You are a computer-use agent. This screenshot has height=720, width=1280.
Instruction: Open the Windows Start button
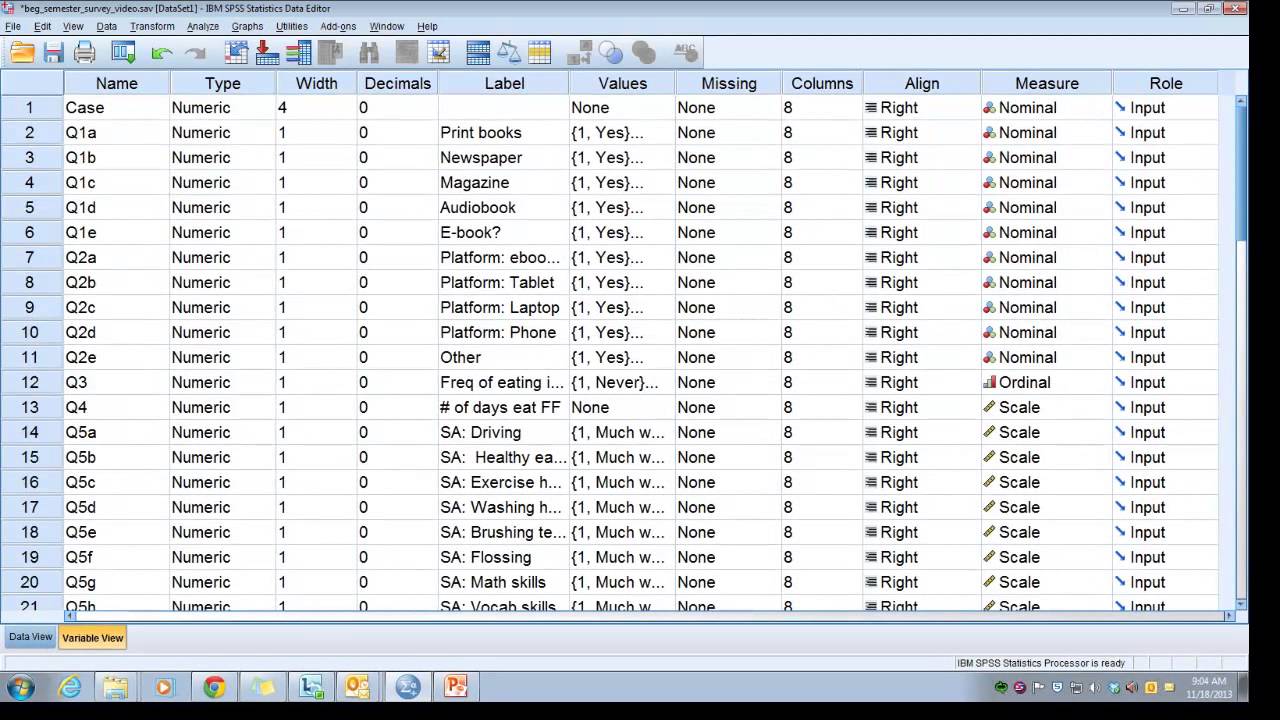point(21,687)
